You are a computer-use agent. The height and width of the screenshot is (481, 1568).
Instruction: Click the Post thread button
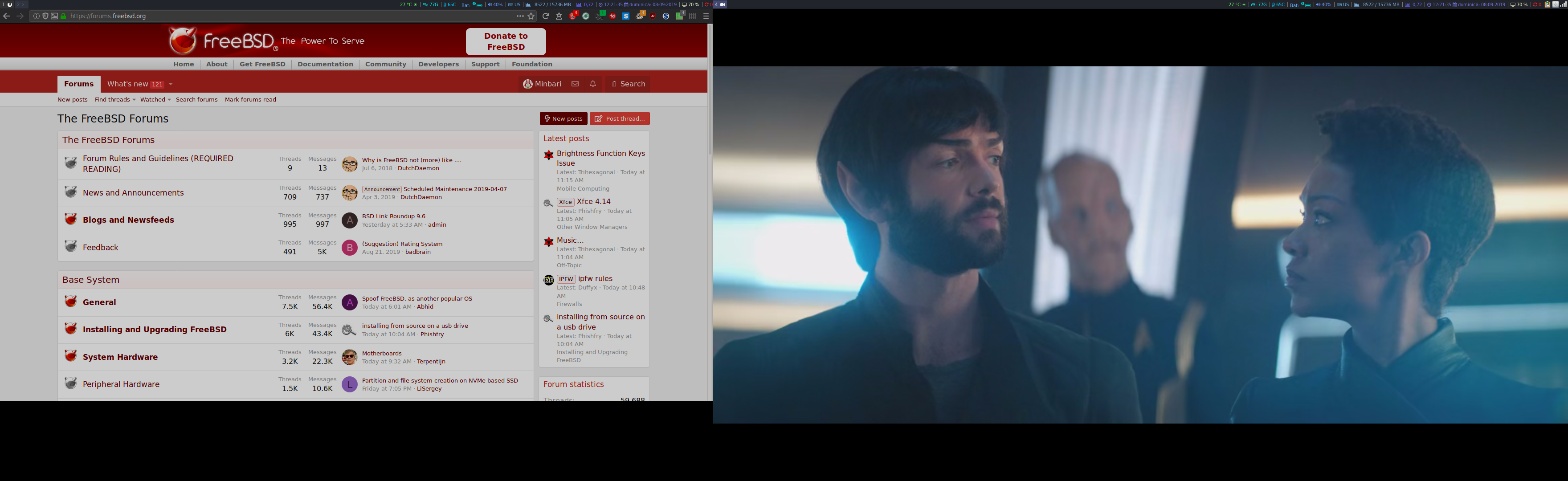pos(619,119)
